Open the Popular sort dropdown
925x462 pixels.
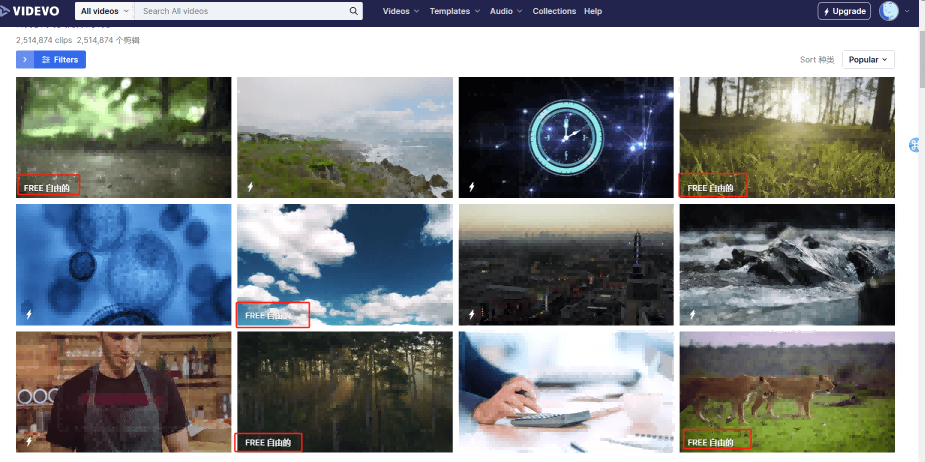point(867,60)
